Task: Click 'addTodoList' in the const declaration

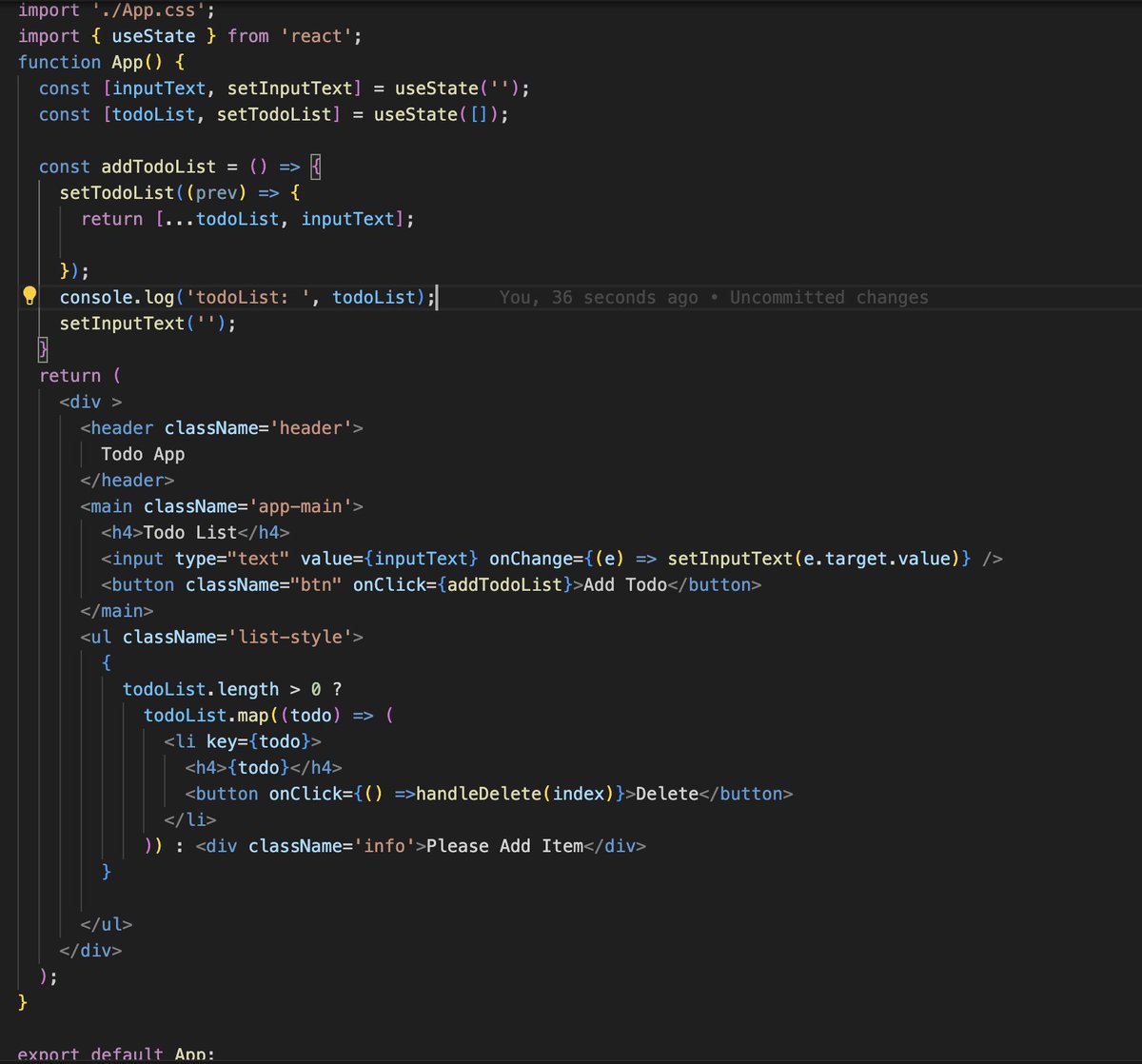Action: pos(159,167)
